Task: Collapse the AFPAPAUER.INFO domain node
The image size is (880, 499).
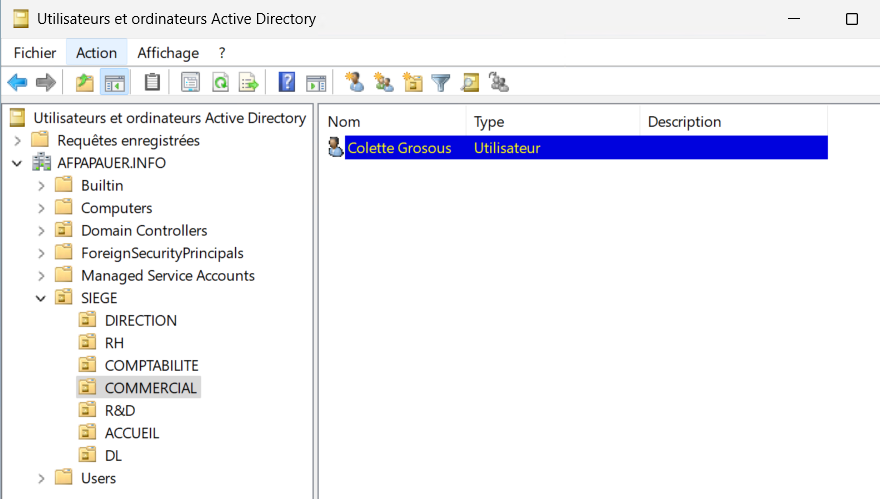Action: pos(17,163)
